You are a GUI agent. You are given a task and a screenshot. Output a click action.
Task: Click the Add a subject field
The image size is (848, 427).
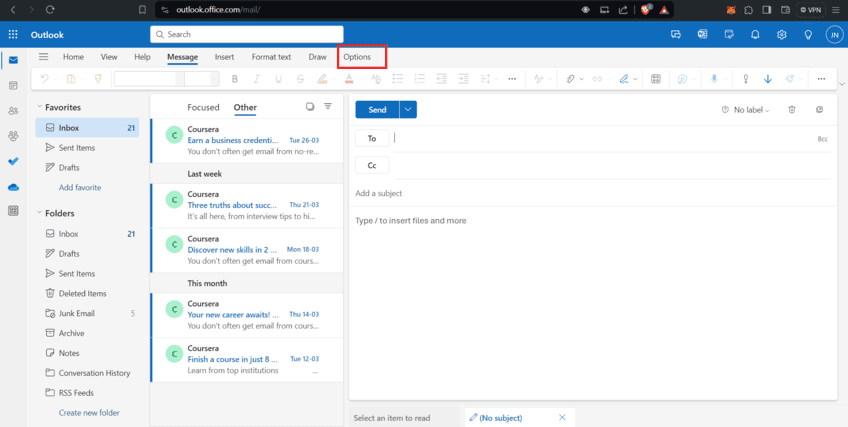(x=593, y=194)
